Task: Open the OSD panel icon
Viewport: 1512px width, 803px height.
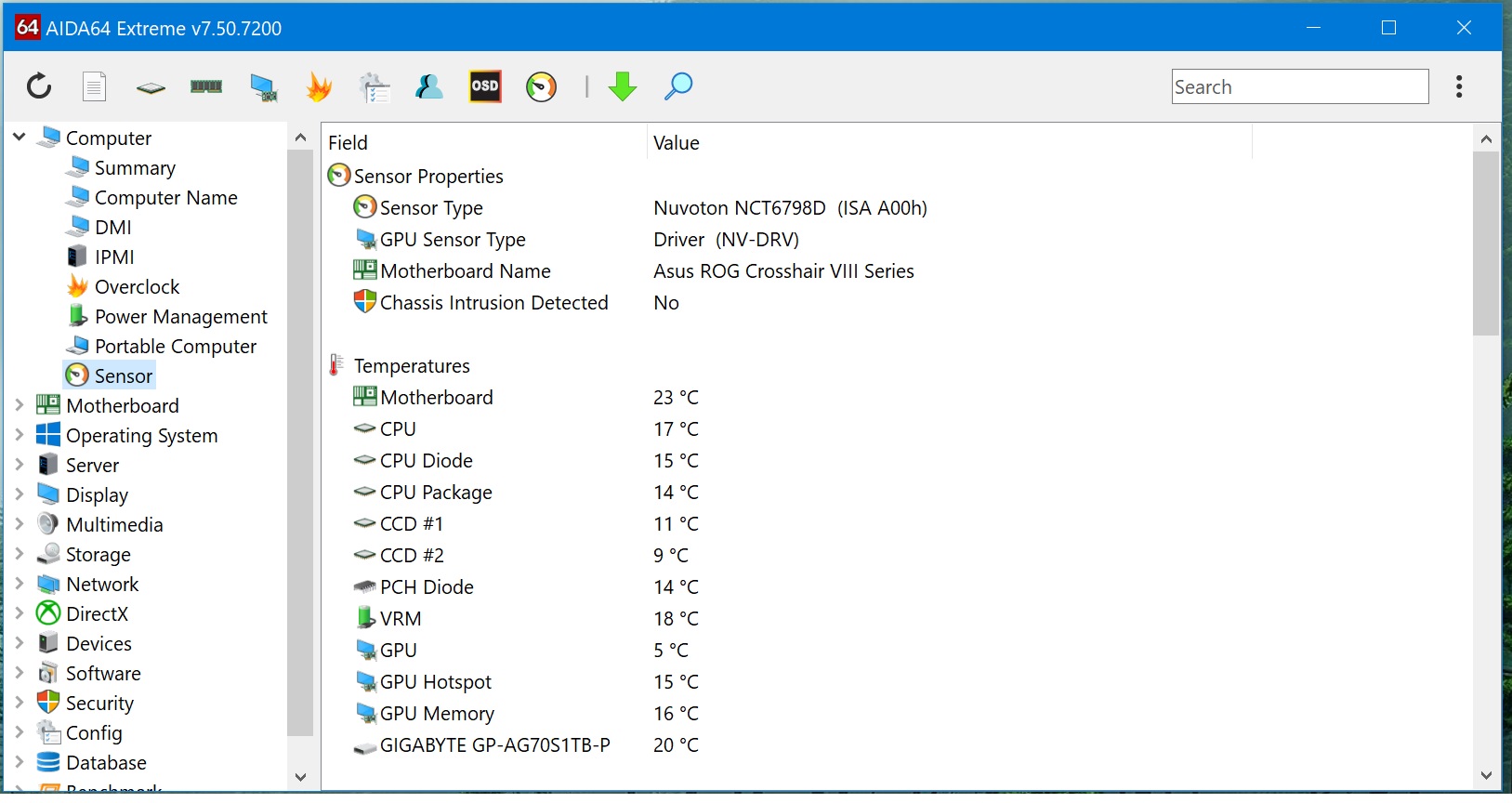Action: 485,86
